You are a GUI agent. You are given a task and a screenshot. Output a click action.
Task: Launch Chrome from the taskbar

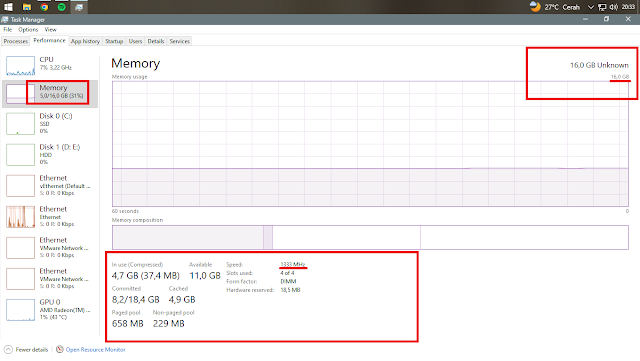click(44, 7)
